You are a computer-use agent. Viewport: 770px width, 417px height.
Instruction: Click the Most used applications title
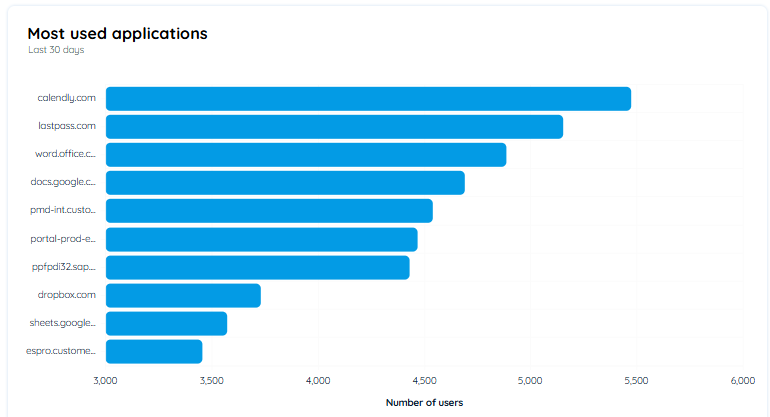pyautogui.click(x=117, y=34)
